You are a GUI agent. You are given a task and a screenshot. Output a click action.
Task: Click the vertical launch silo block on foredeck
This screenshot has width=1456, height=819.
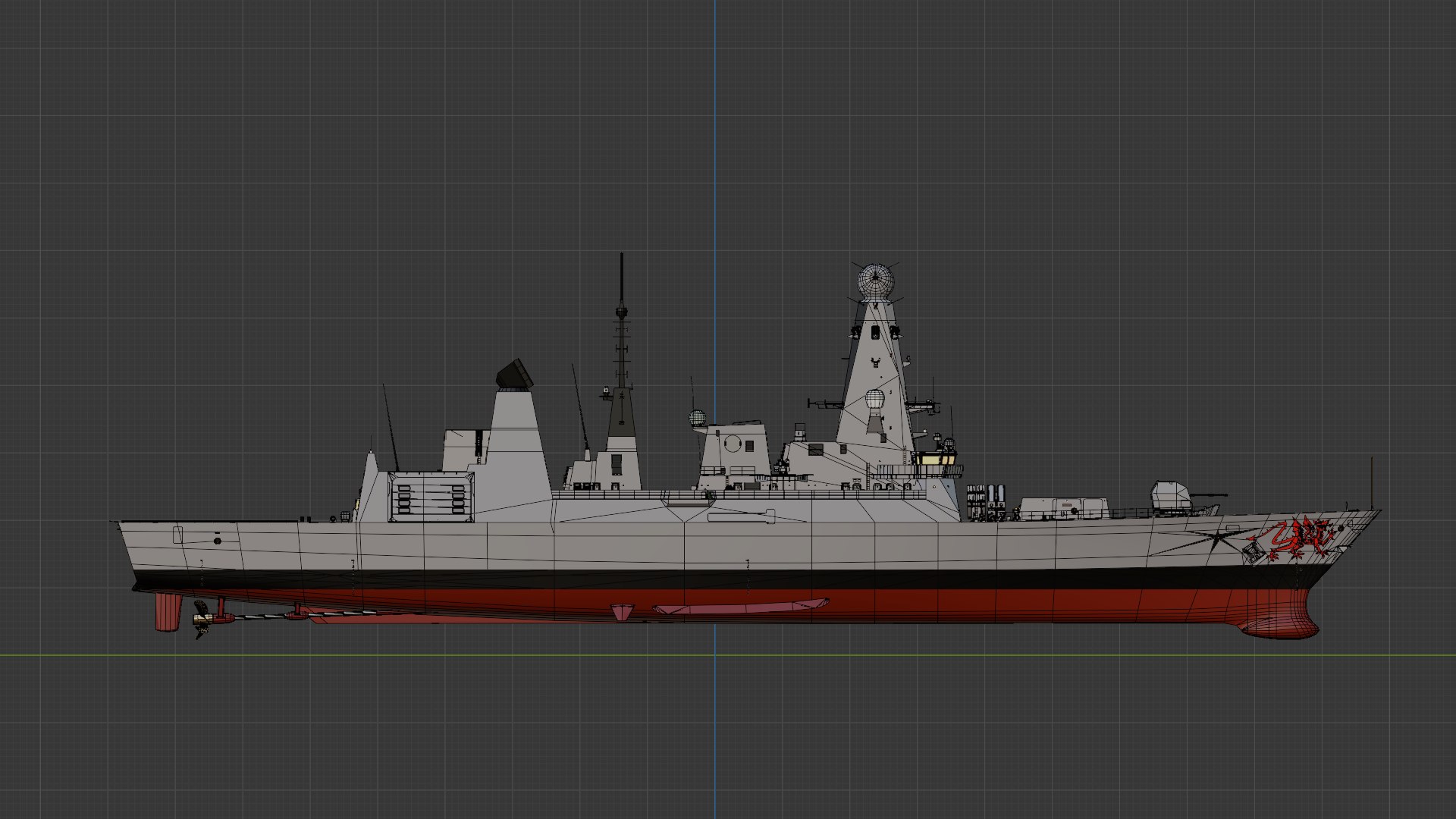[x=1063, y=508]
